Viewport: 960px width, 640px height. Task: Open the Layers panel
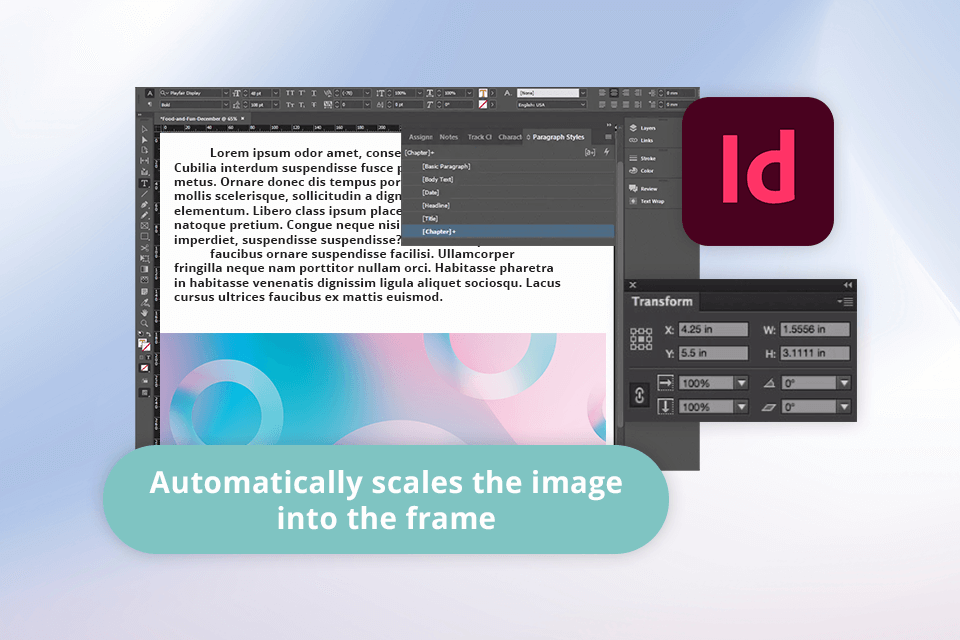(643, 128)
